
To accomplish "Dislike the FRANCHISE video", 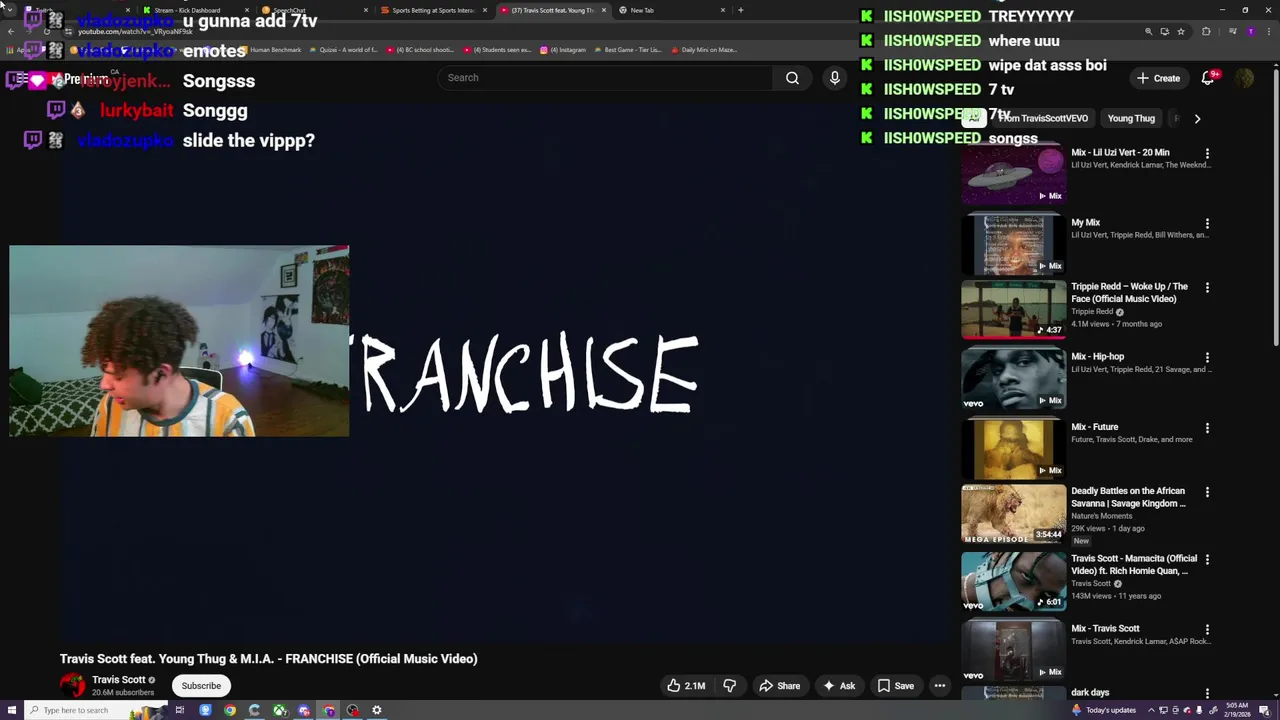I will pos(730,686).
